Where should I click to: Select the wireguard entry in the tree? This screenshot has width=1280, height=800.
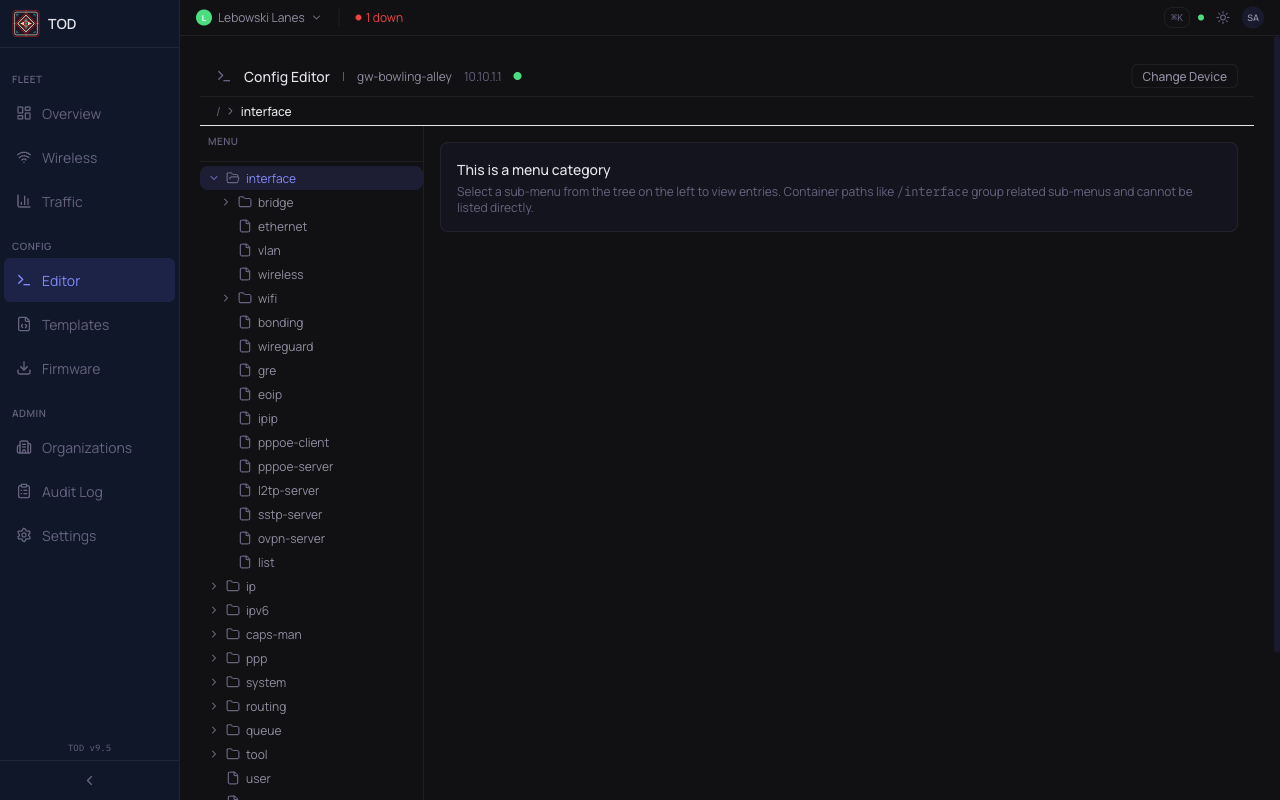click(x=285, y=346)
